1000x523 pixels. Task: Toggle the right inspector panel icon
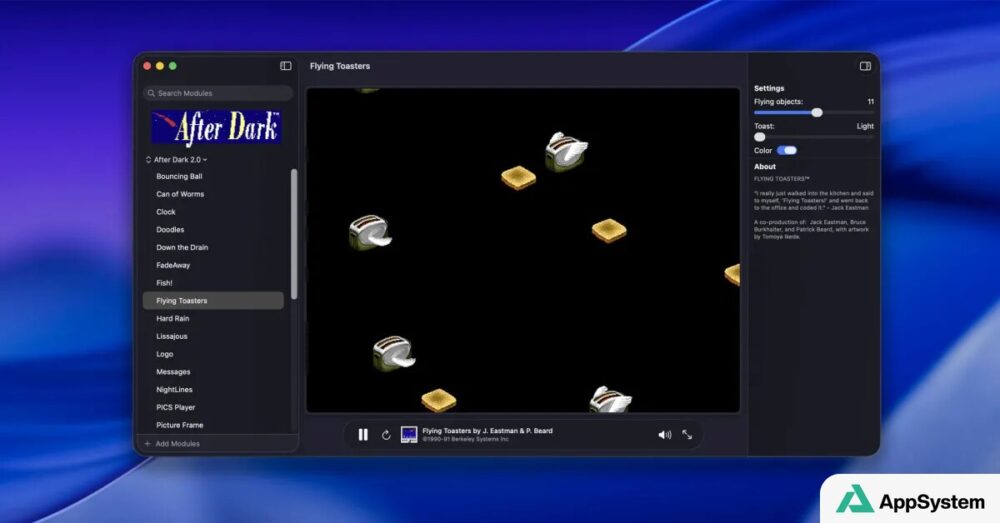(865, 66)
